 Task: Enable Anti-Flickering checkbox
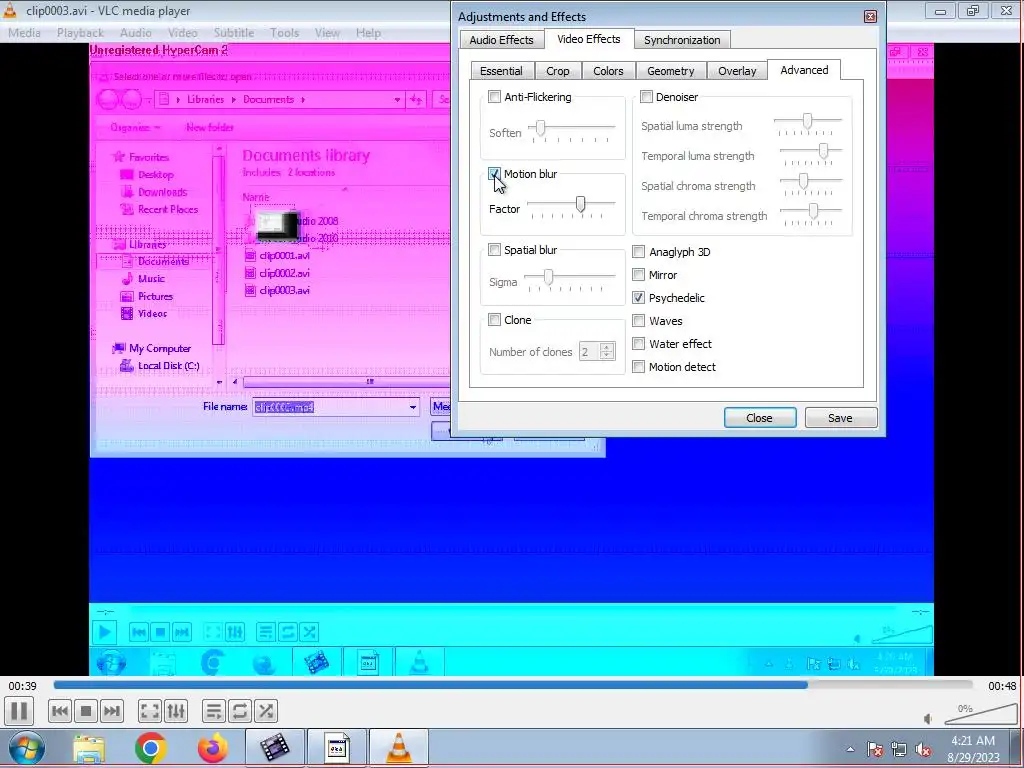[x=494, y=97]
